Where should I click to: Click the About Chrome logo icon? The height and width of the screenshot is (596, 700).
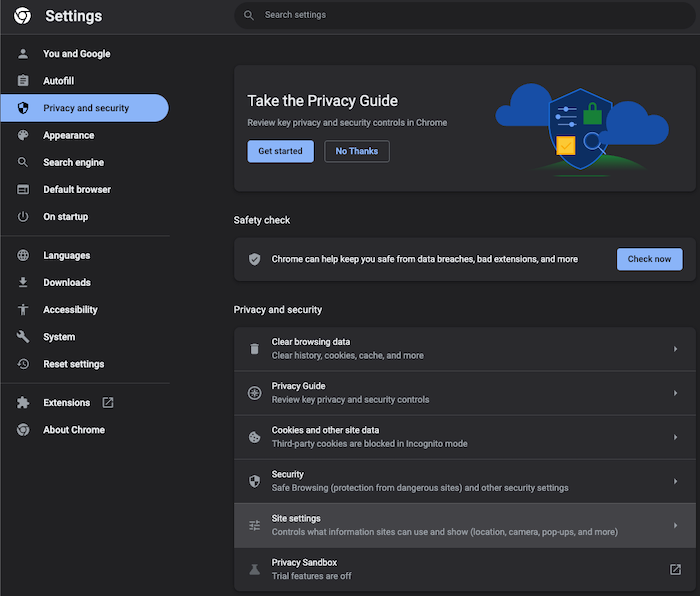pos(23,430)
